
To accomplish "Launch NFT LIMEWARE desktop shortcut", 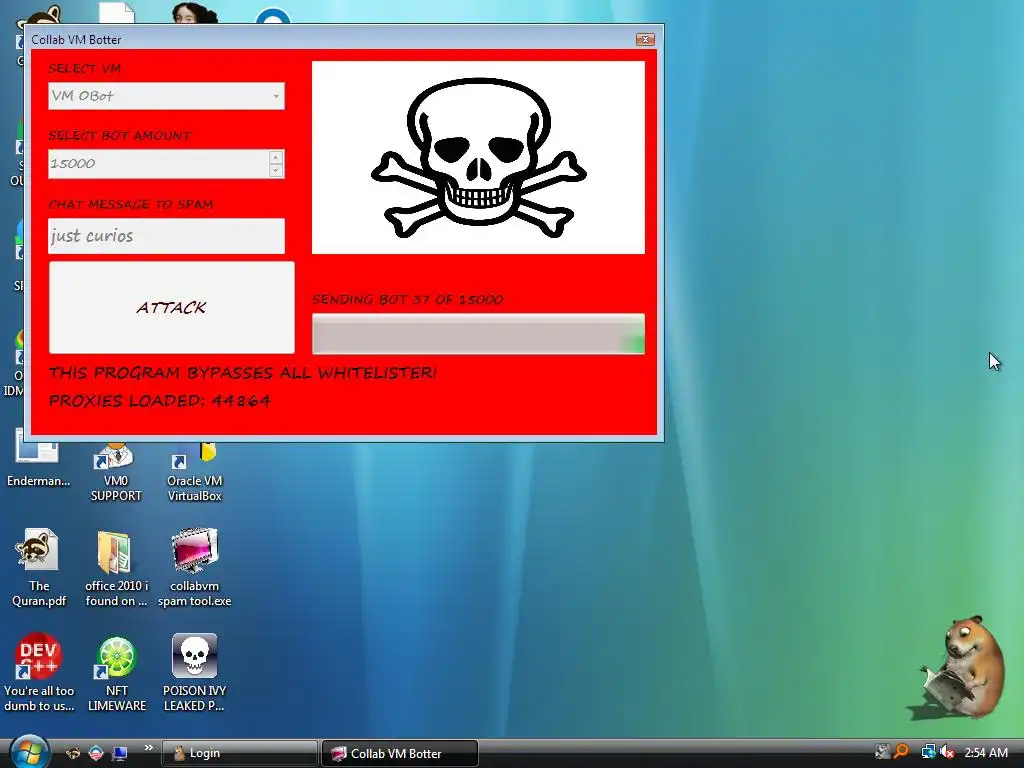I will [x=117, y=672].
